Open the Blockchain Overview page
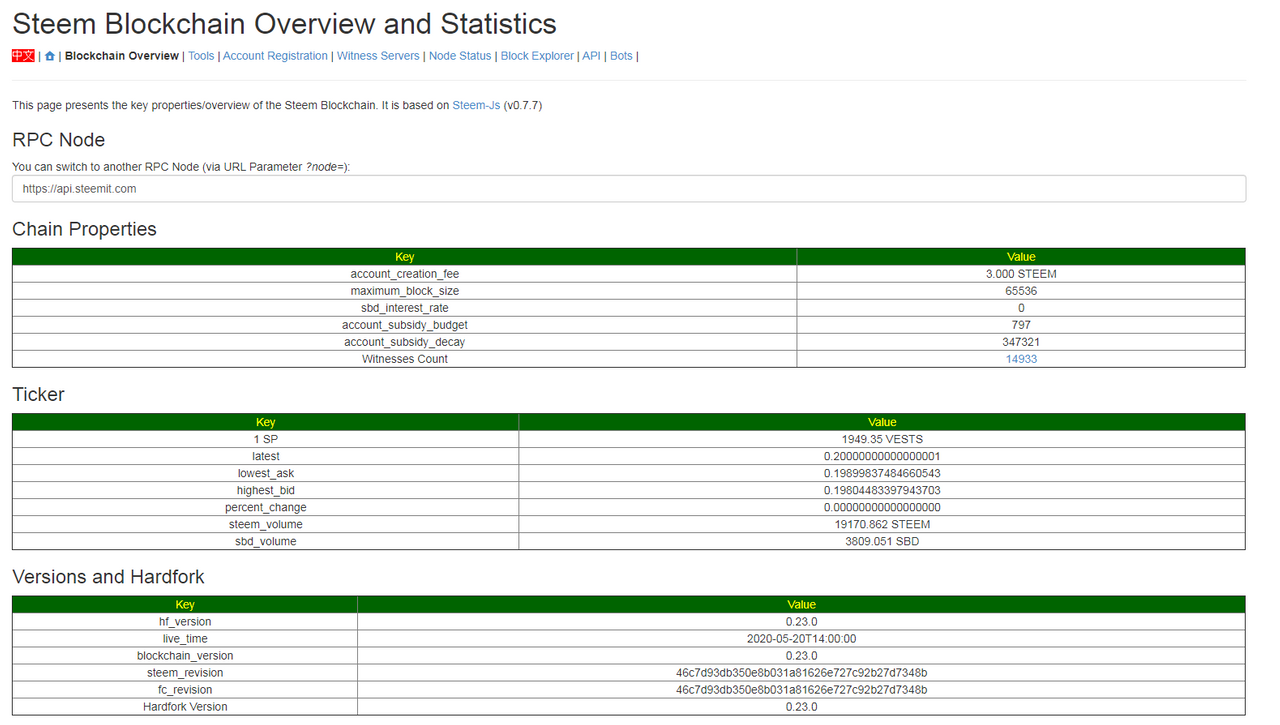Image resolution: width=1280 pixels, height=725 pixels. (122, 56)
